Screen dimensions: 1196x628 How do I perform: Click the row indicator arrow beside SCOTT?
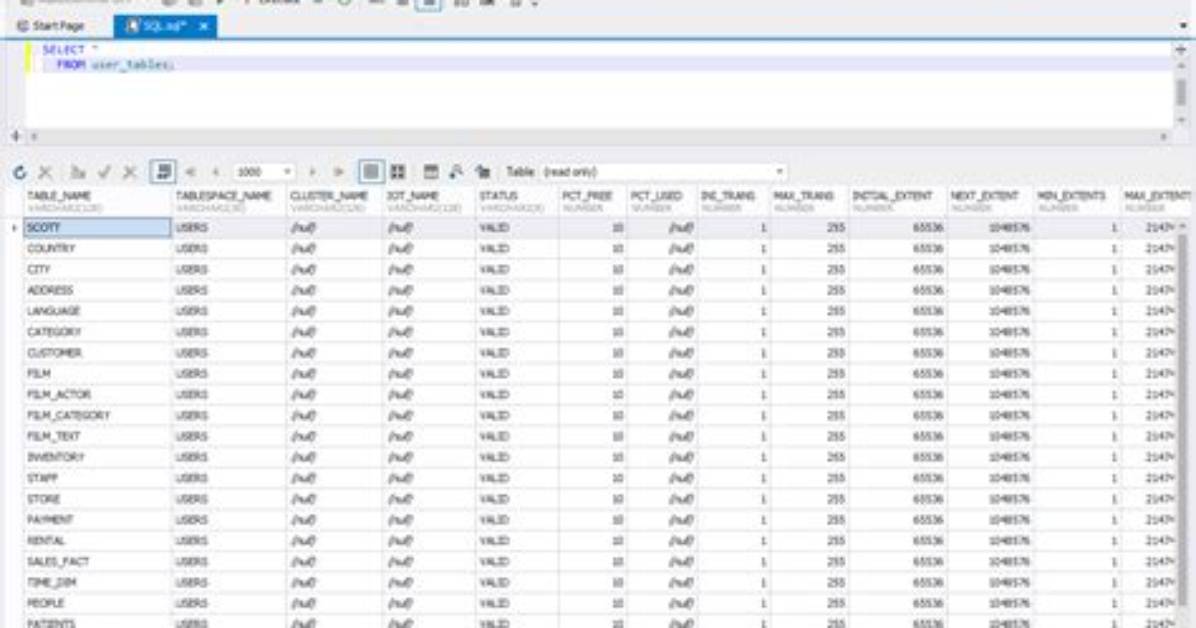14,227
